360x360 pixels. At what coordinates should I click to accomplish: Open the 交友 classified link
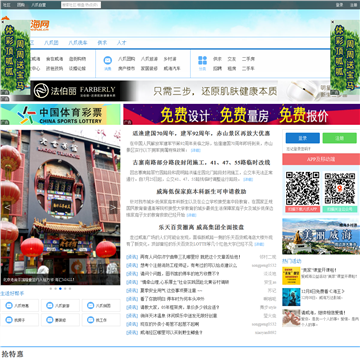[232, 59]
